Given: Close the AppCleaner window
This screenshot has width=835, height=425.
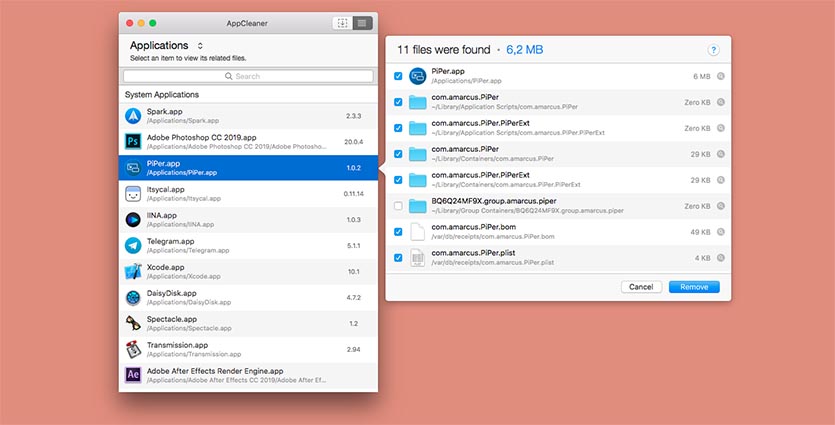Looking at the screenshot, I should pyautogui.click(x=129, y=23).
